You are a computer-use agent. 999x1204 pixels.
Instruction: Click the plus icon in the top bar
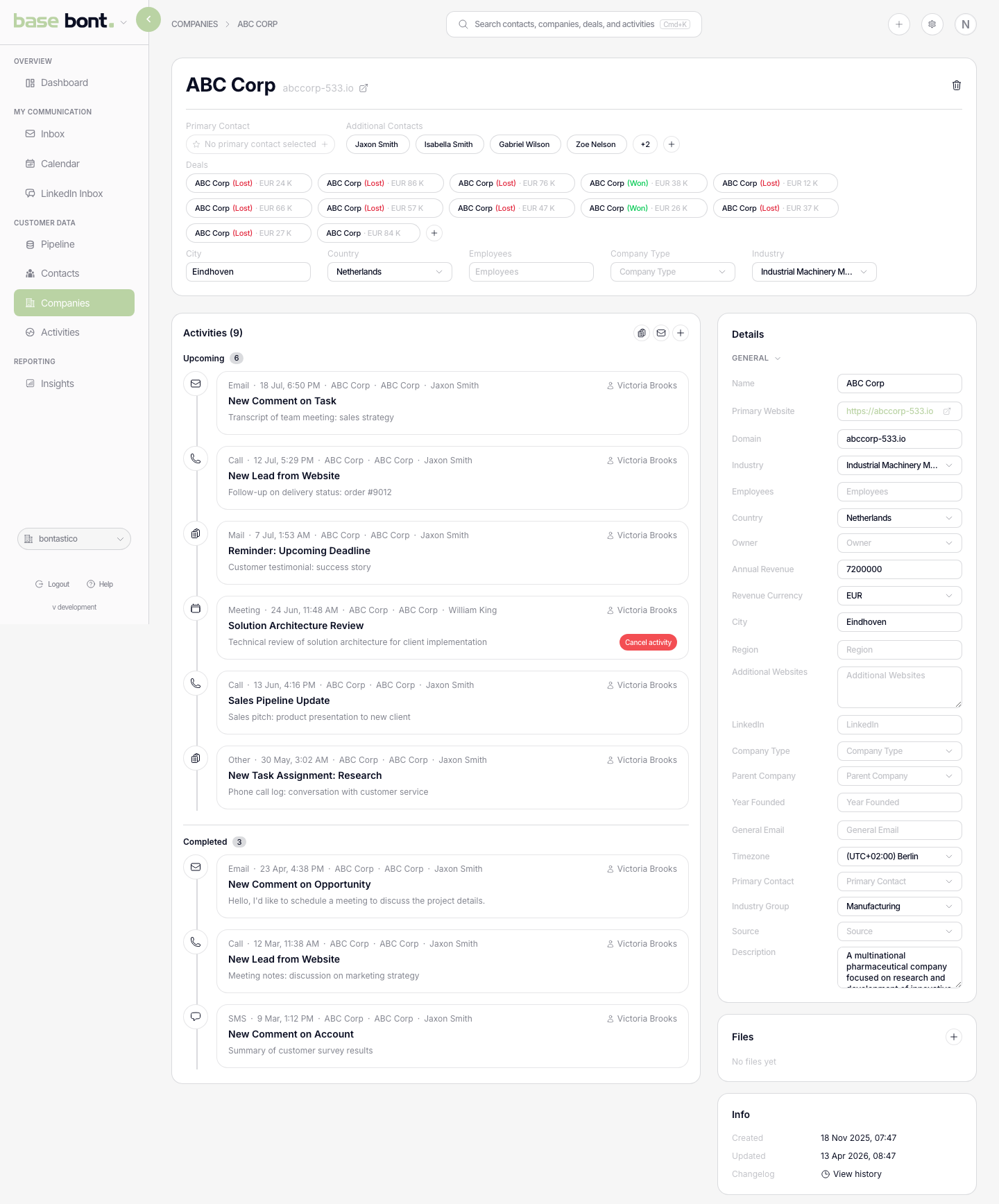(899, 24)
